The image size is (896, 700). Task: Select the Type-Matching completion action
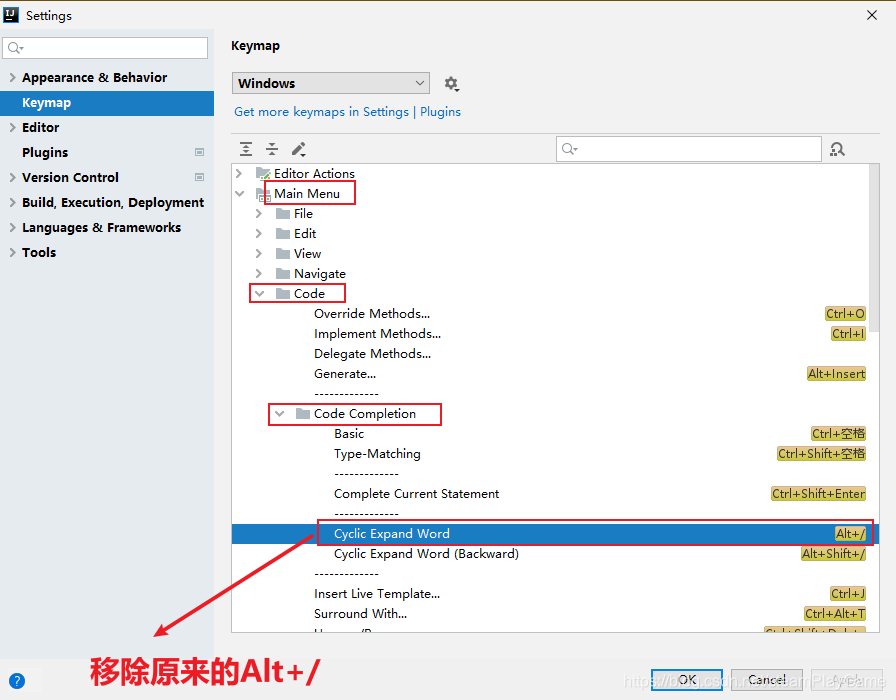pyautogui.click(x=377, y=454)
